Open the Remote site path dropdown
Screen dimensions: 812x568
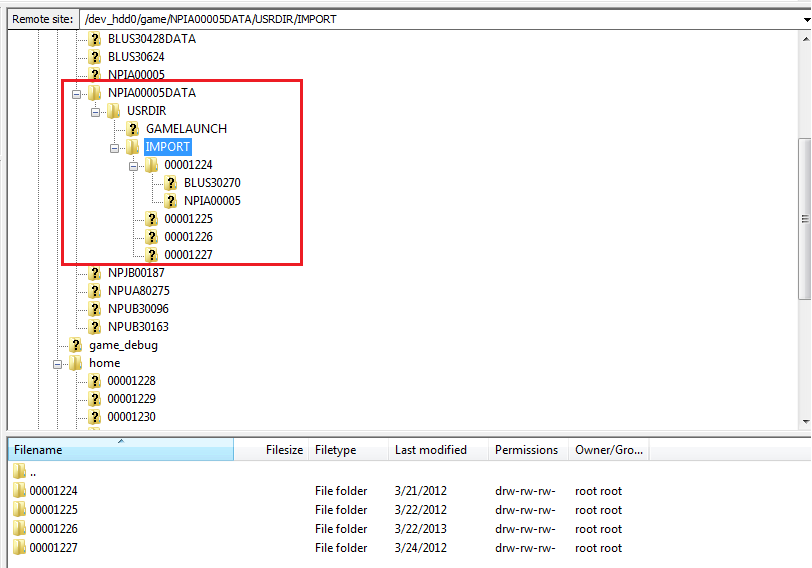[806, 20]
